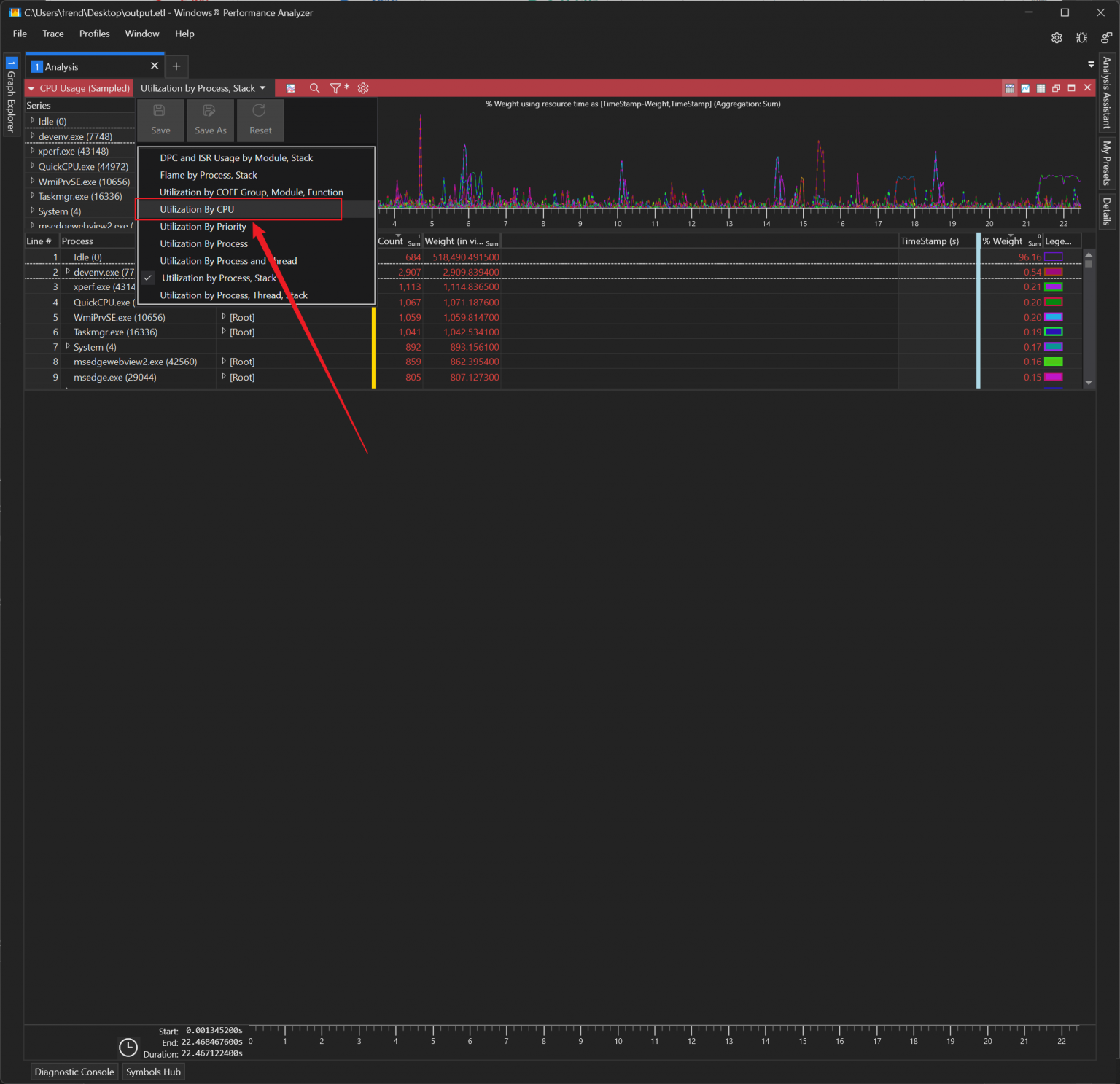Click the clock icon near the time range
Viewport: 1120px width, 1084px height.
tap(128, 1047)
